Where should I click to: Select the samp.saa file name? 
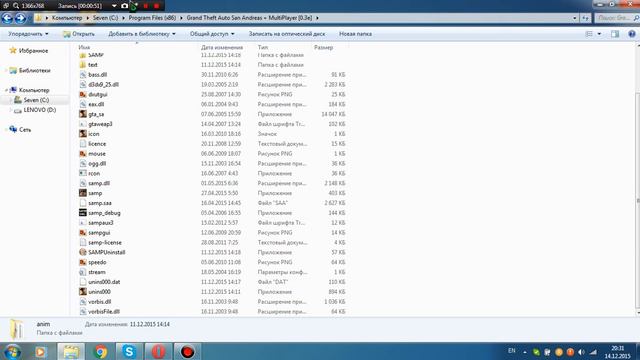(x=100, y=203)
